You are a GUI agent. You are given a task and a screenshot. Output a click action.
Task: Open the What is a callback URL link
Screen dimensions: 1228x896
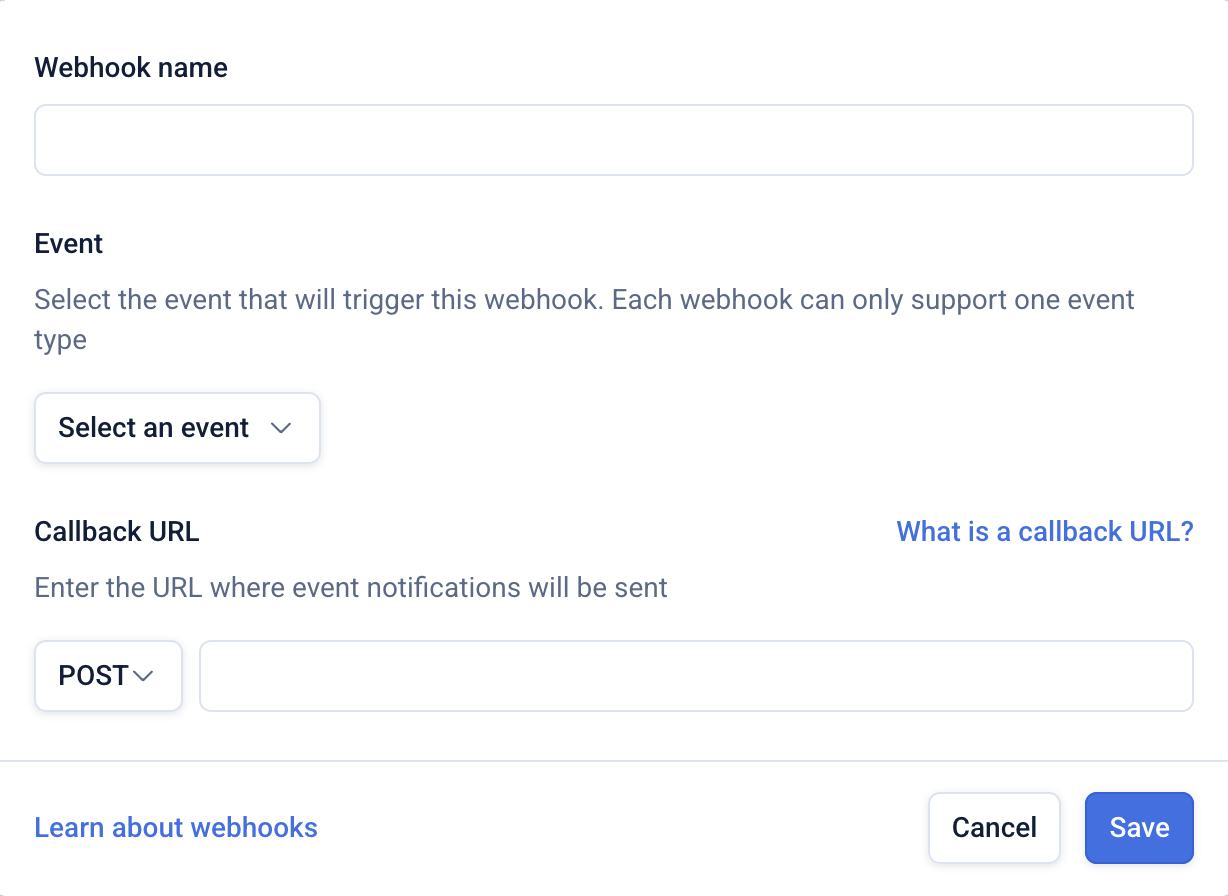click(1045, 531)
